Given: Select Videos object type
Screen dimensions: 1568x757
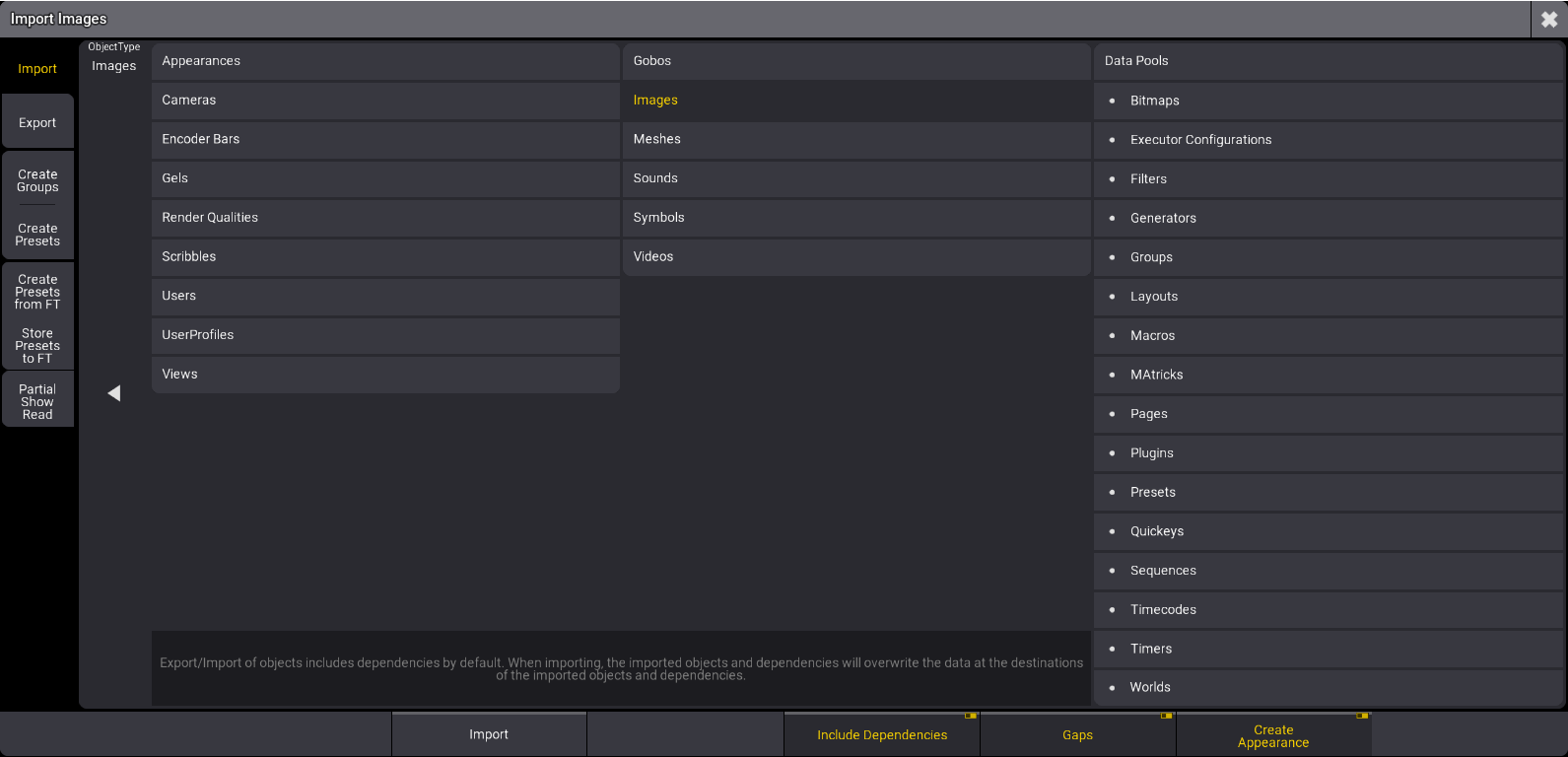Looking at the screenshot, I should point(855,257).
